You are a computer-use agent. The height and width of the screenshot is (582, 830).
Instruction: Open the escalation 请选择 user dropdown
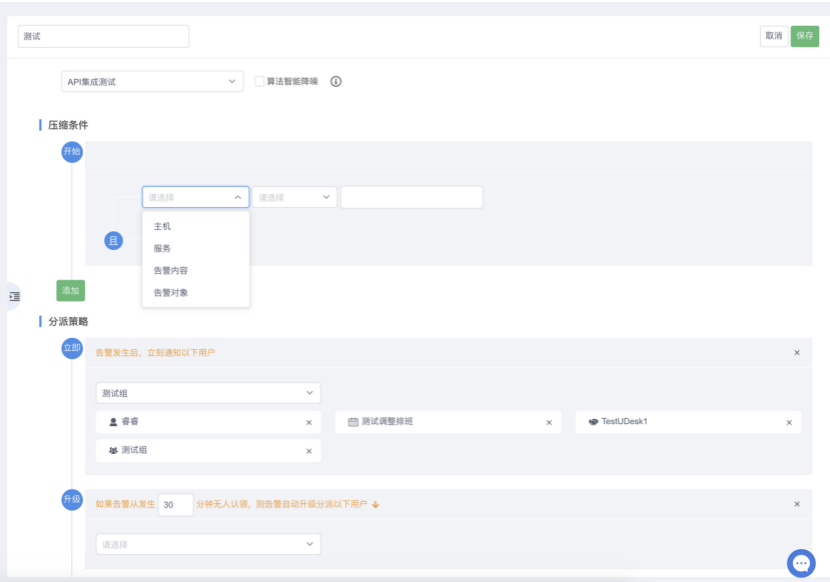click(208, 544)
